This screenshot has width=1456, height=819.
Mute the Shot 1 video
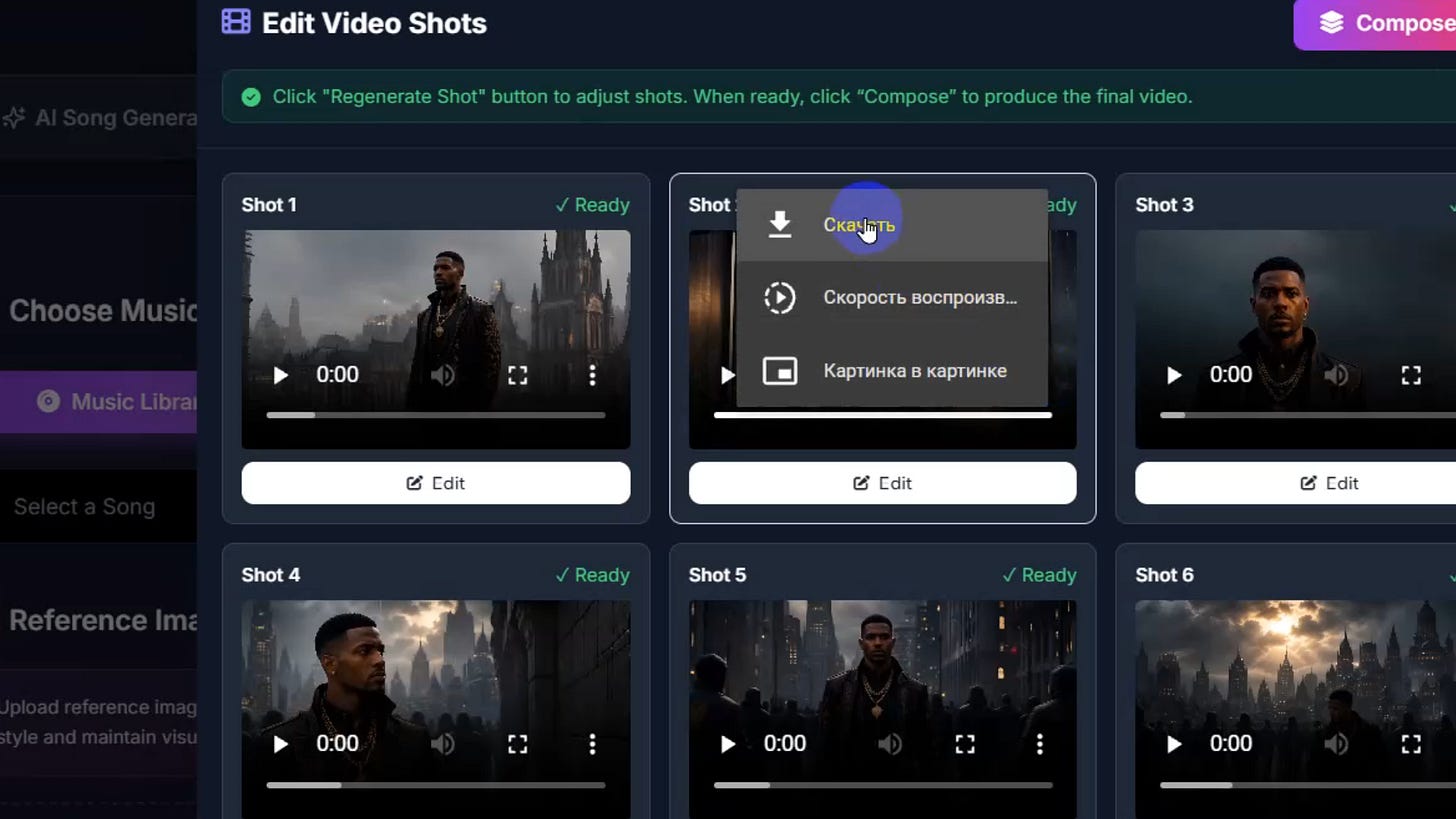click(x=443, y=375)
